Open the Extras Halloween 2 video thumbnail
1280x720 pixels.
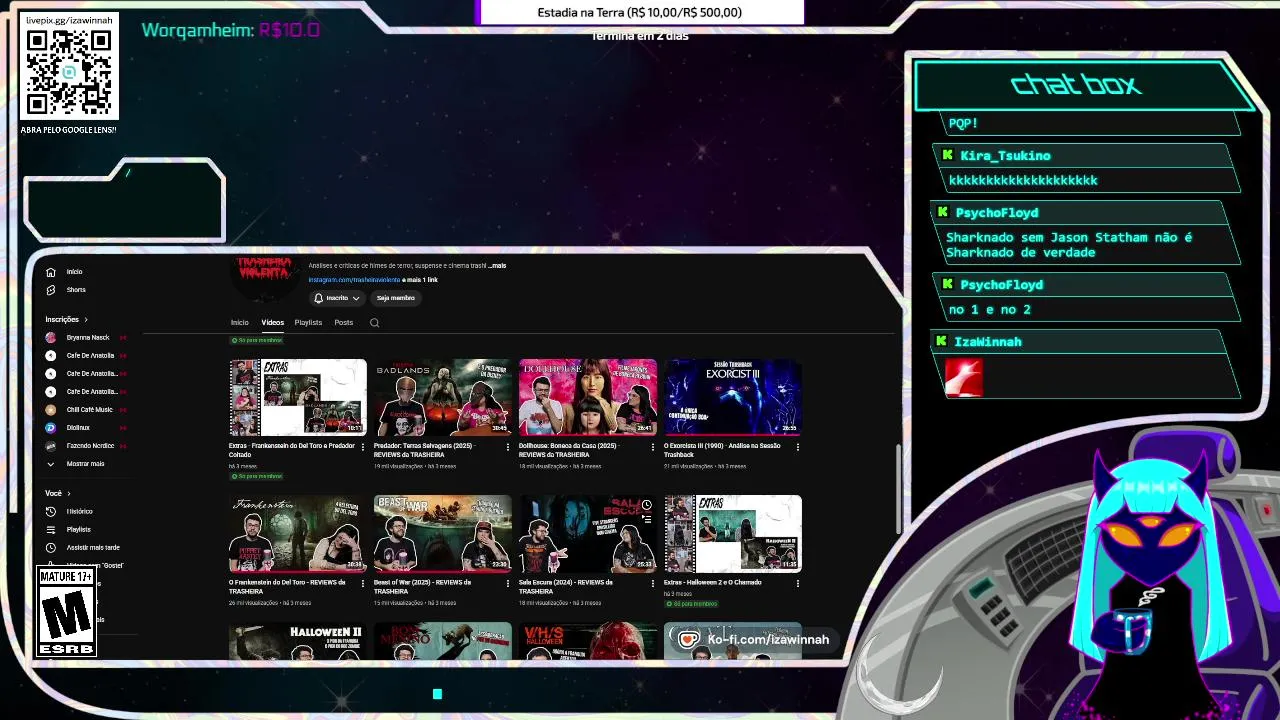point(733,534)
